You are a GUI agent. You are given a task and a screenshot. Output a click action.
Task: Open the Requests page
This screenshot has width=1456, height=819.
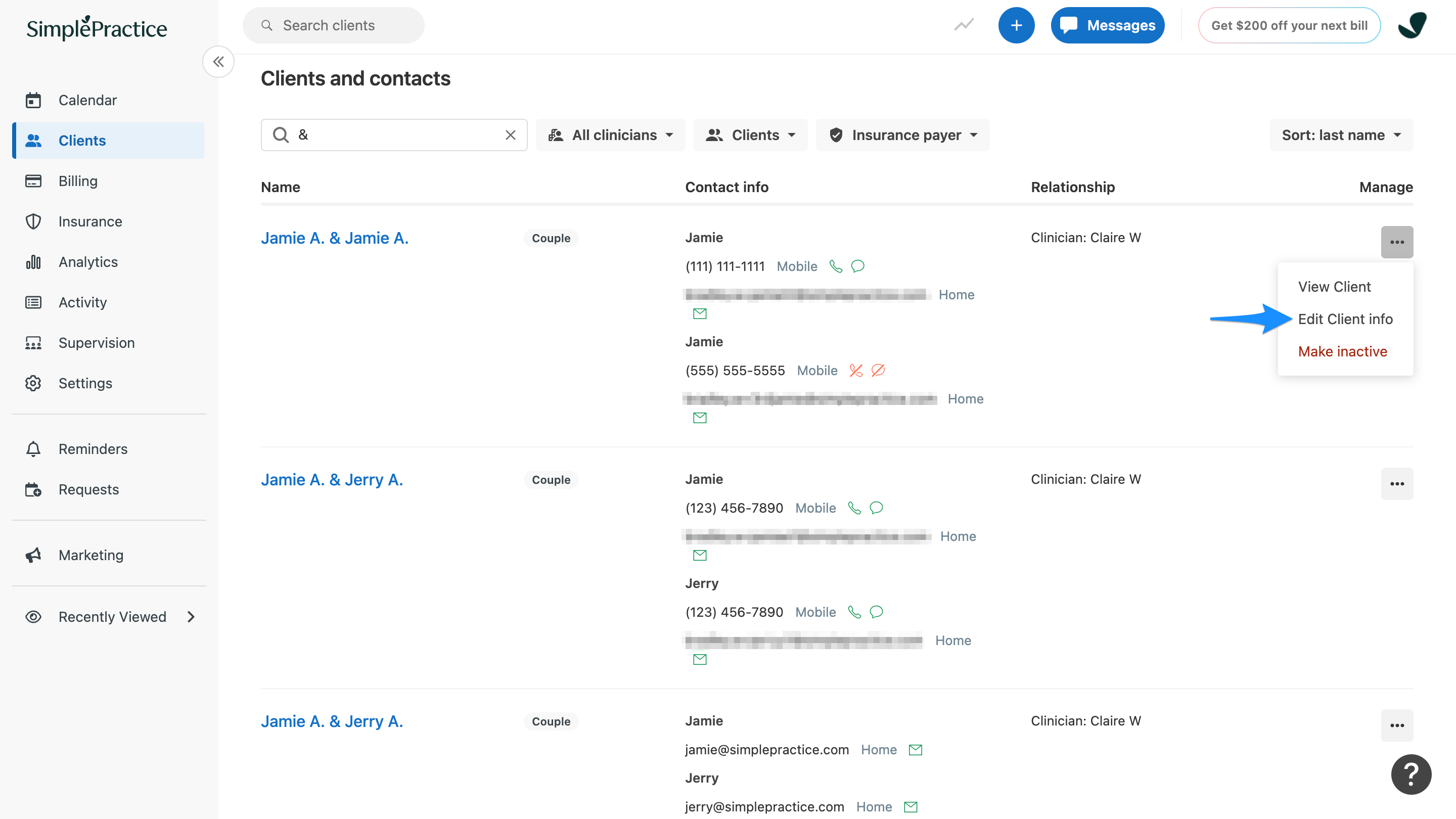click(x=108, y=489)
